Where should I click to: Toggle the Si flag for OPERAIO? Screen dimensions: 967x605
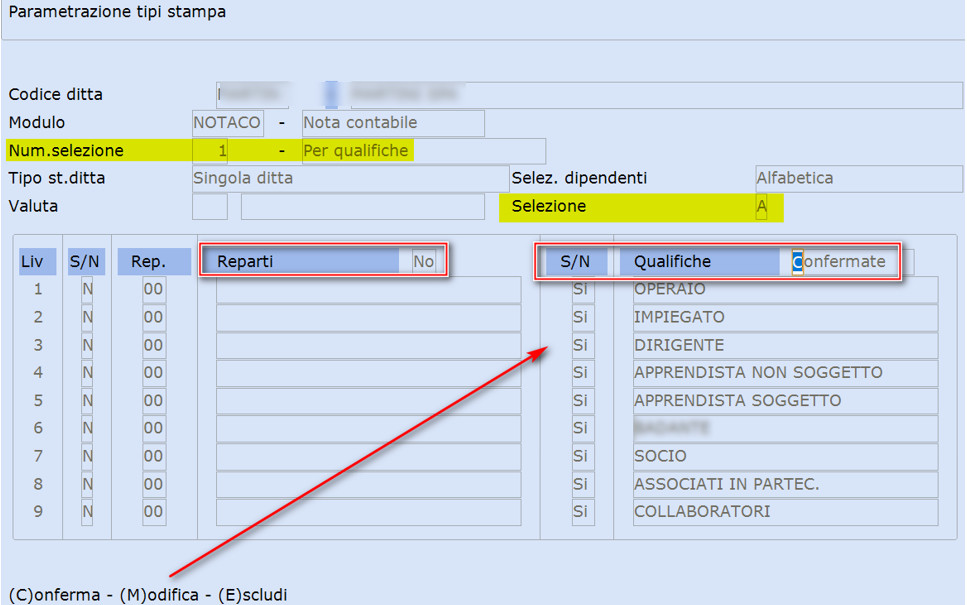(x=583, y=289)
